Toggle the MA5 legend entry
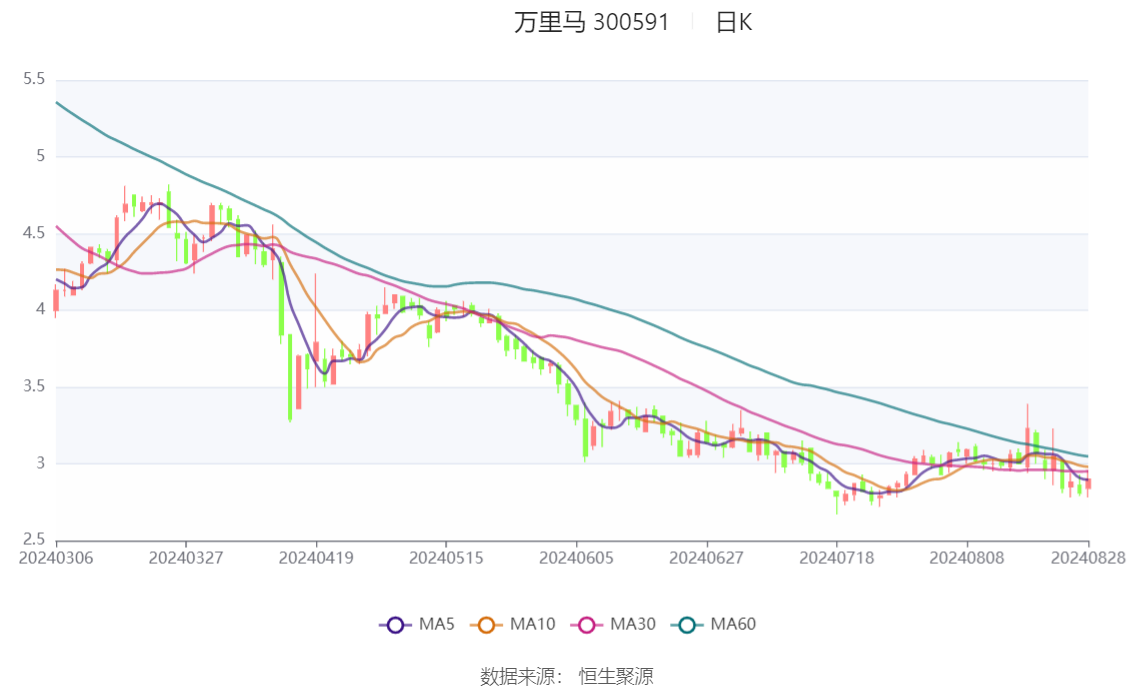The image size is (1134, 689). pos(417,624)
